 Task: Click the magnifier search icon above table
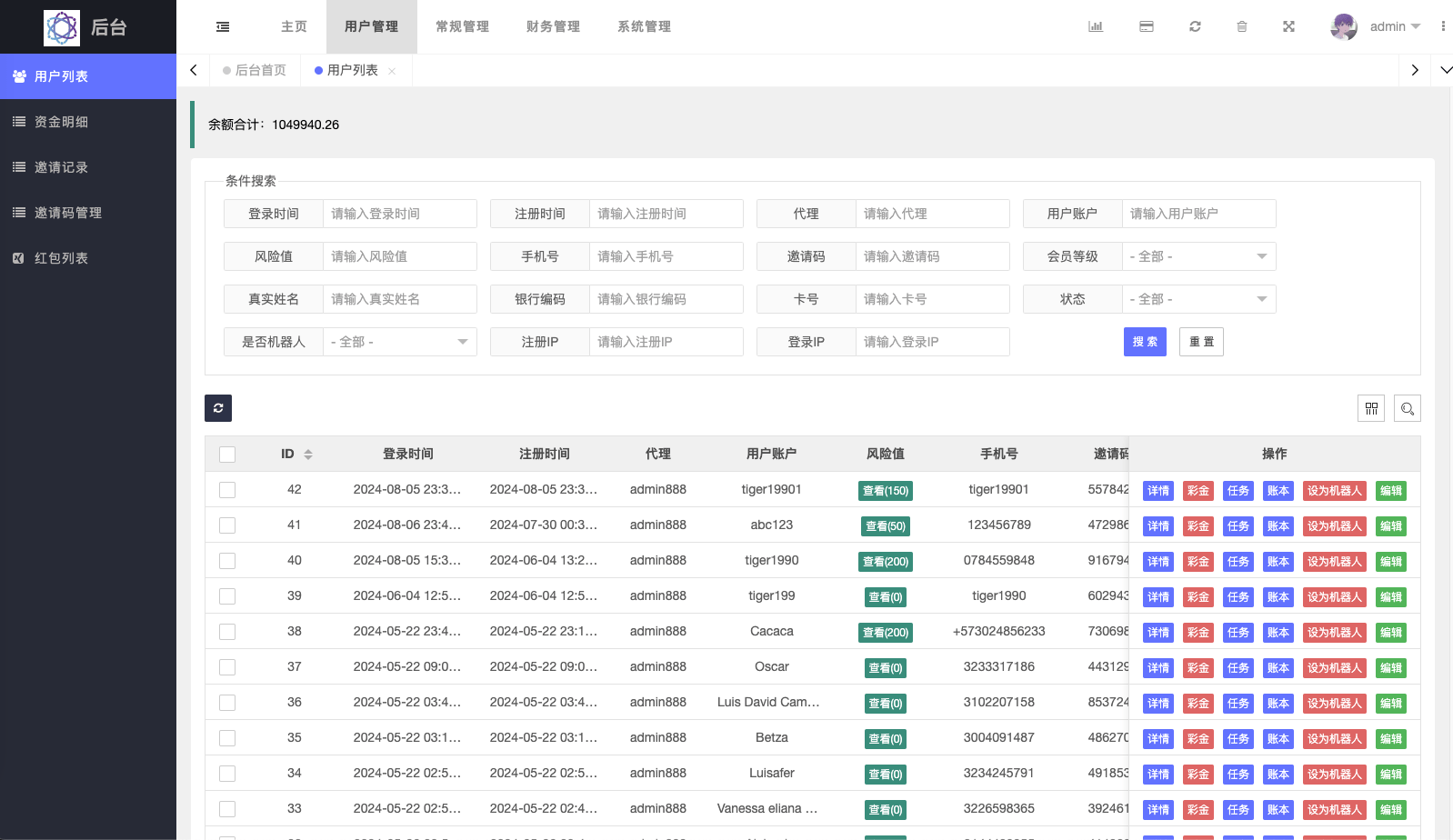[x=1408, y=408]
